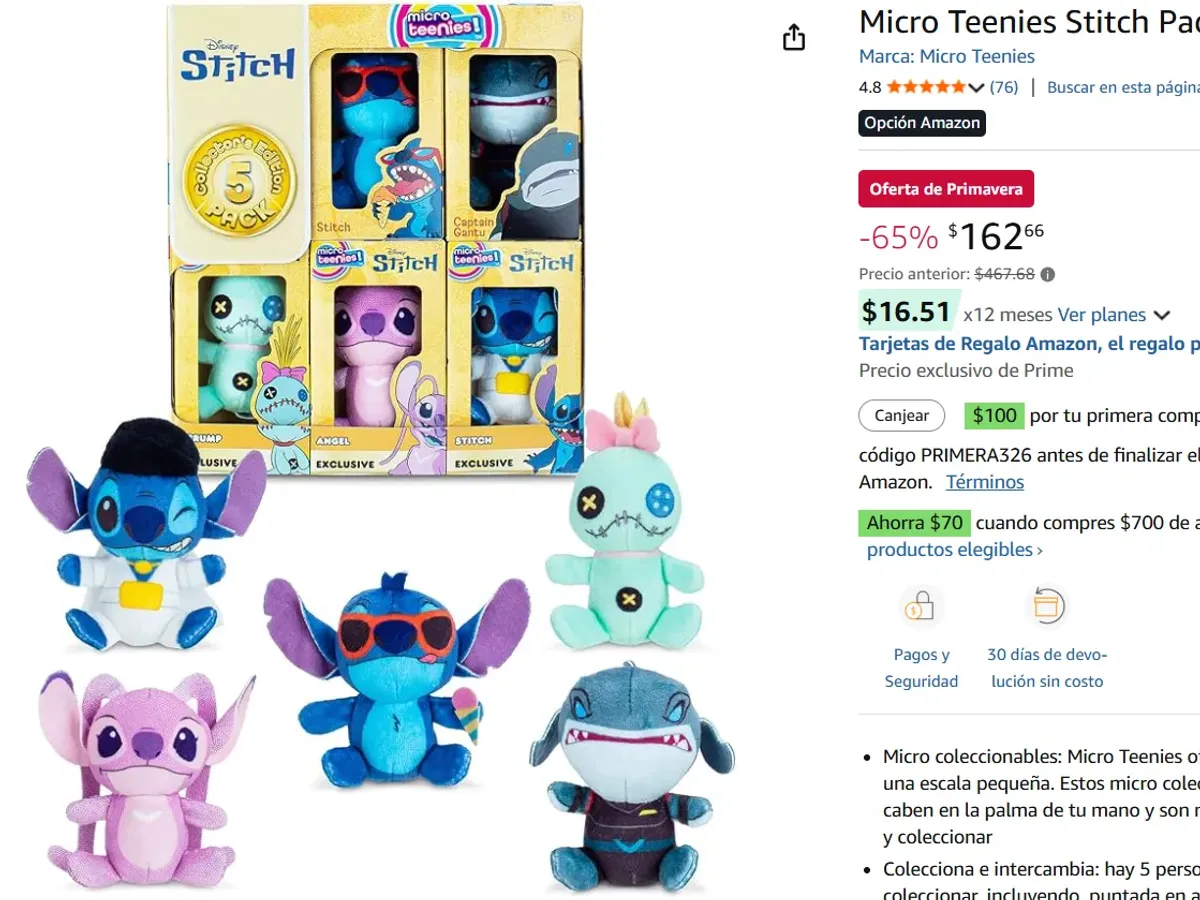The width and height of the screenshot is (1200, 900).
Task: Click the Stitch collector's edition box image
Action: click(370, 230)
